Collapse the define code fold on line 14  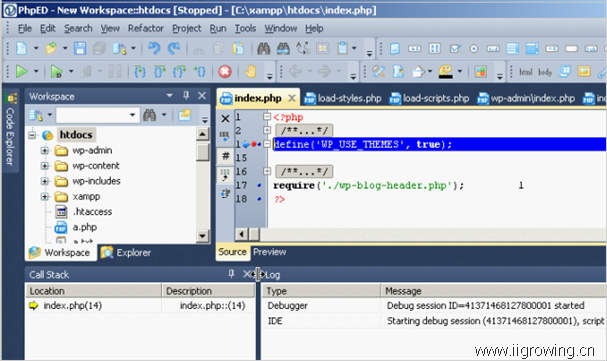point(267,144)
